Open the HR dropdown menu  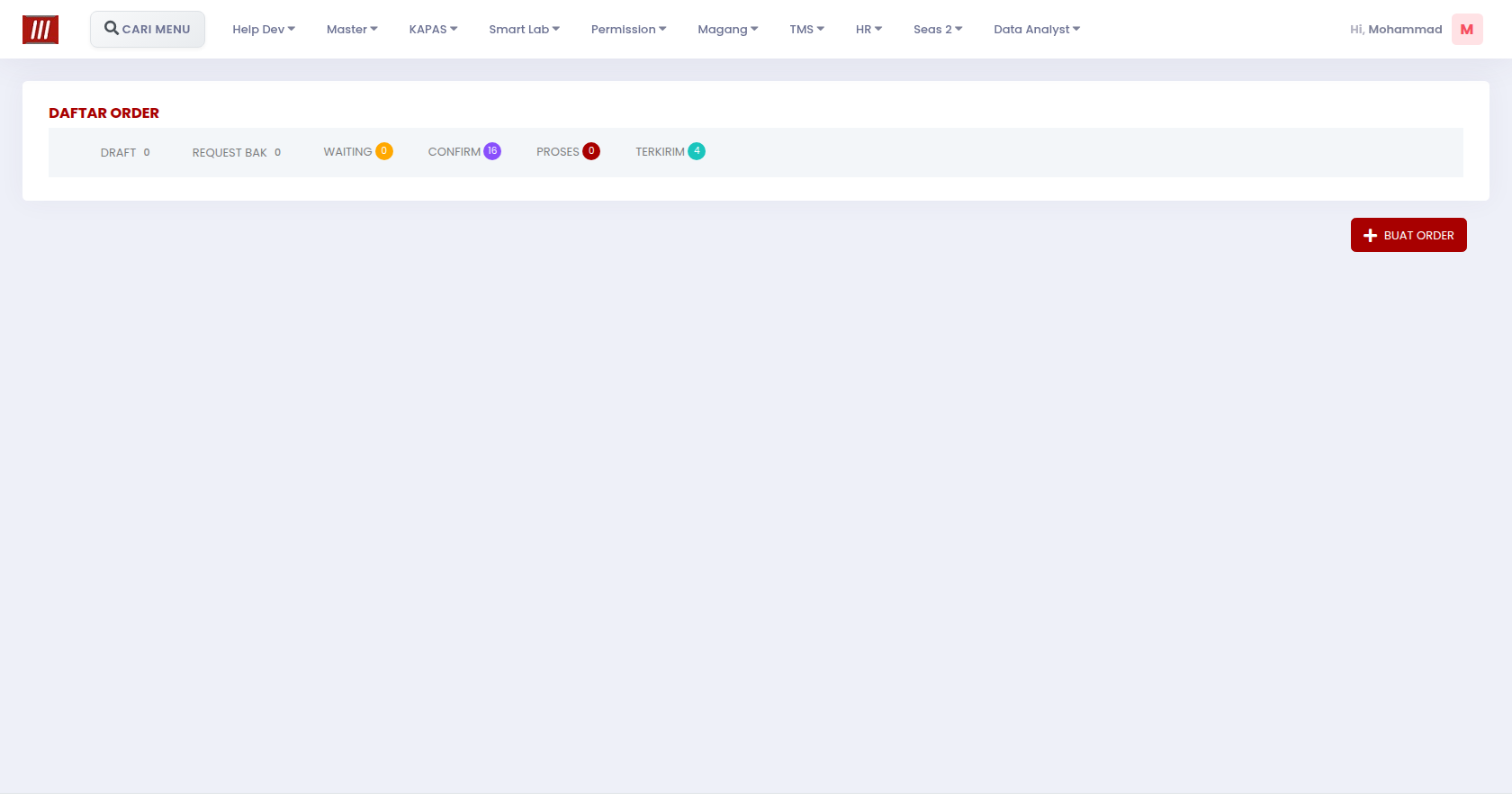868,30
